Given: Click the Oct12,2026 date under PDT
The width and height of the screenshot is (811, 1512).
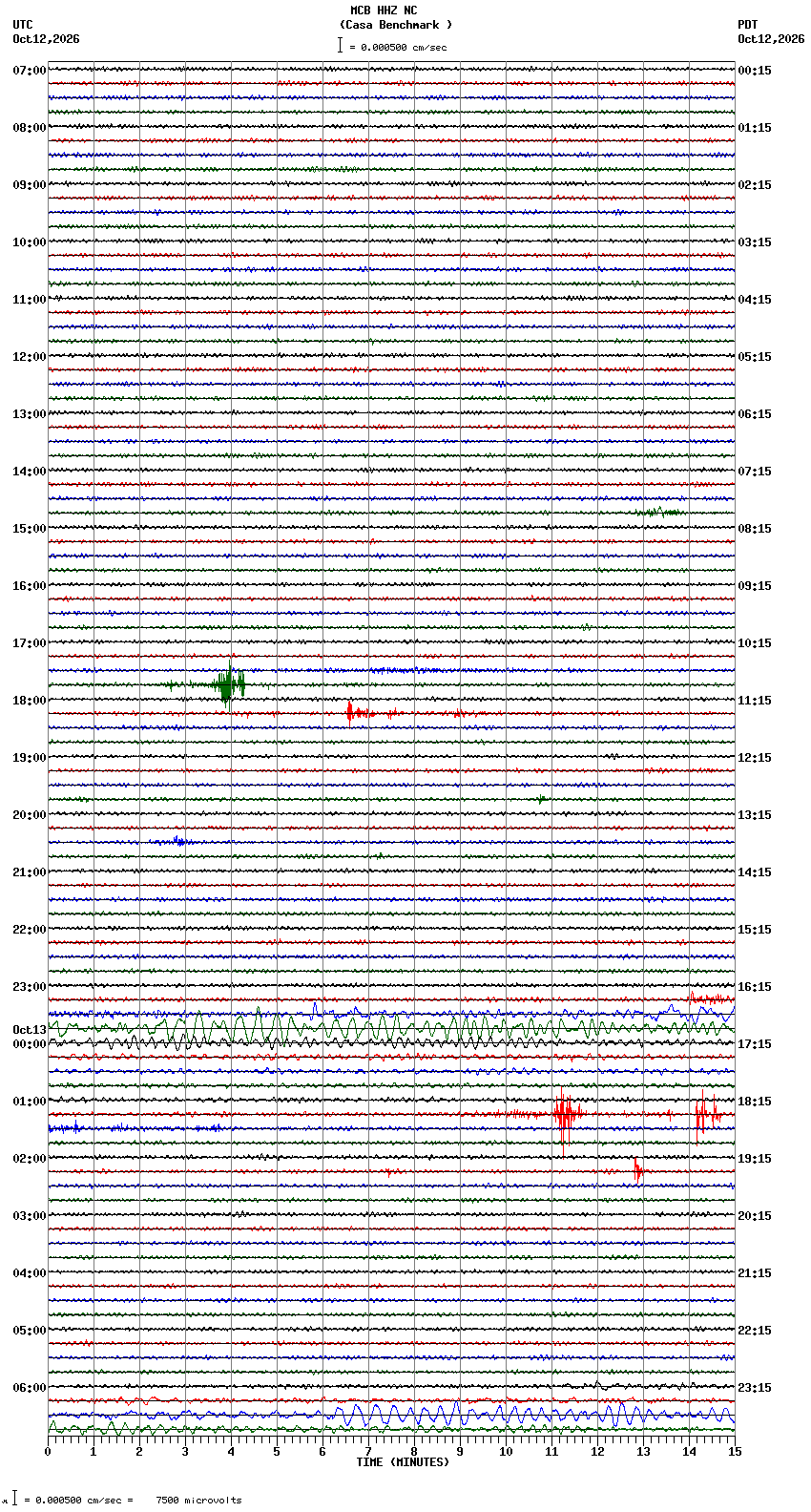Looking at the screenshot, I should pyautogui.click(x=771, y=39).
